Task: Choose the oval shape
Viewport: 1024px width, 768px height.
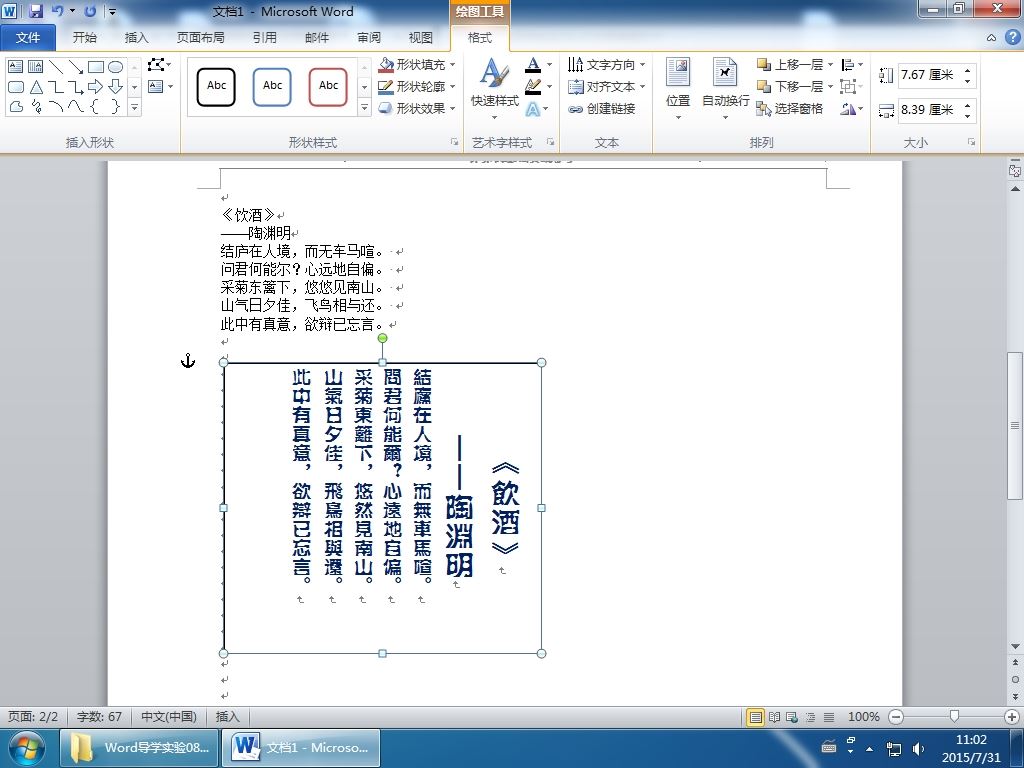Action: (116, 67)
